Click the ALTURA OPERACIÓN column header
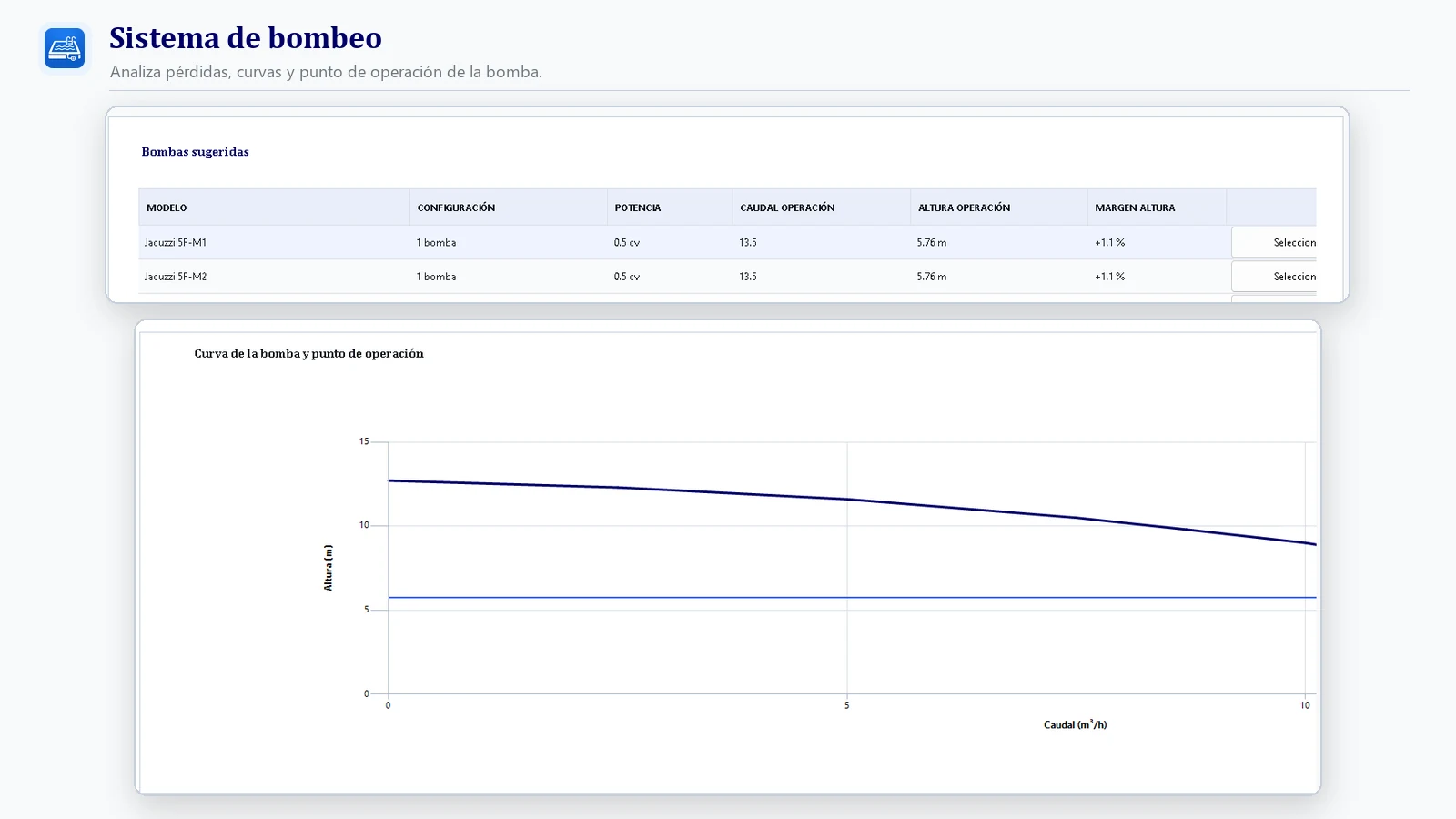The width and height of the screenshot is (1456, 819). coord(964,207)
